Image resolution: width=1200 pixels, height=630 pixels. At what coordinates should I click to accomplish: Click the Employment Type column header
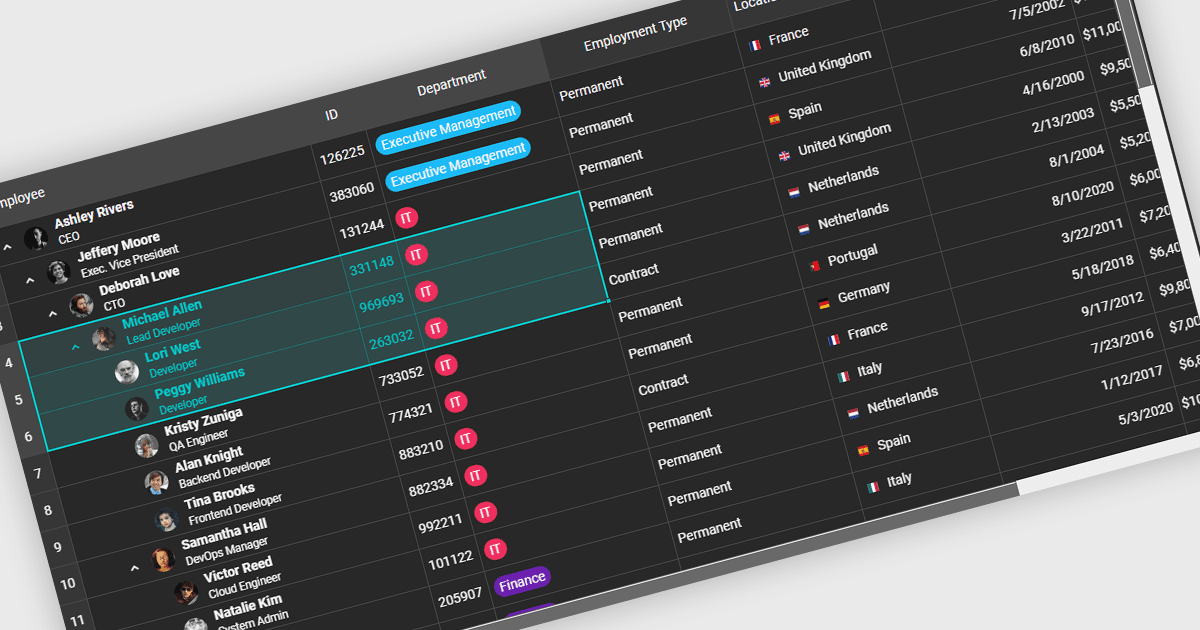coord(636,34)
